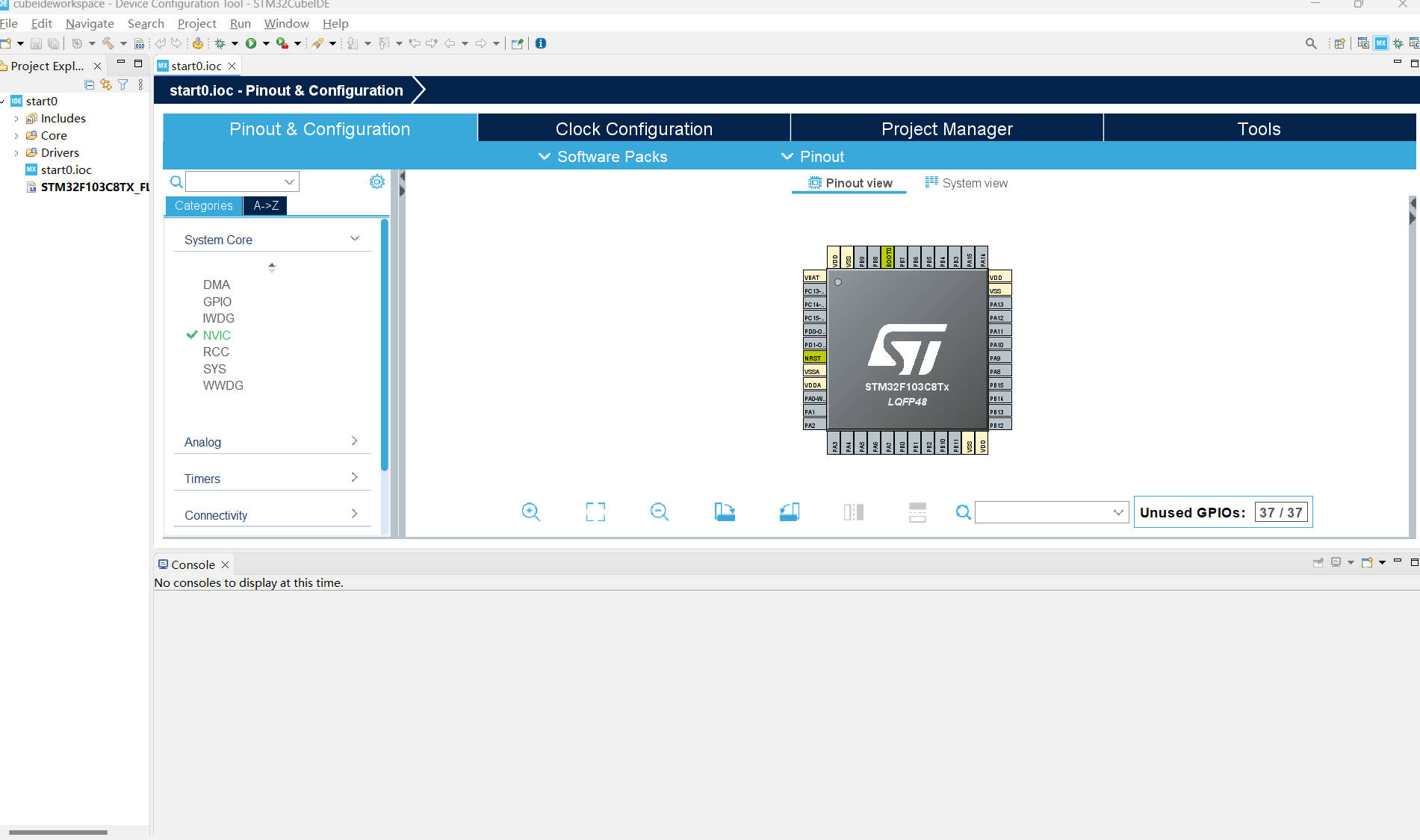
Task: Switch to Project Manager tab
Action: coord(946,128)
